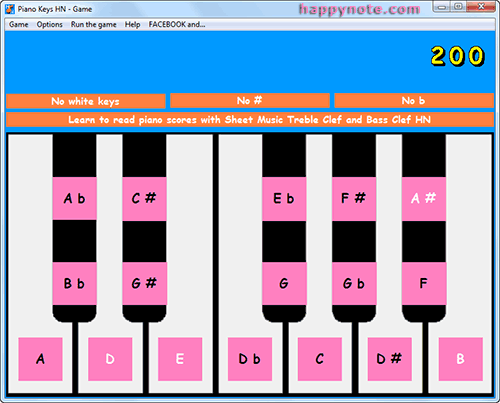Click the yellow 200 score display
The image size is (500, 403).
tap(457, 56)
